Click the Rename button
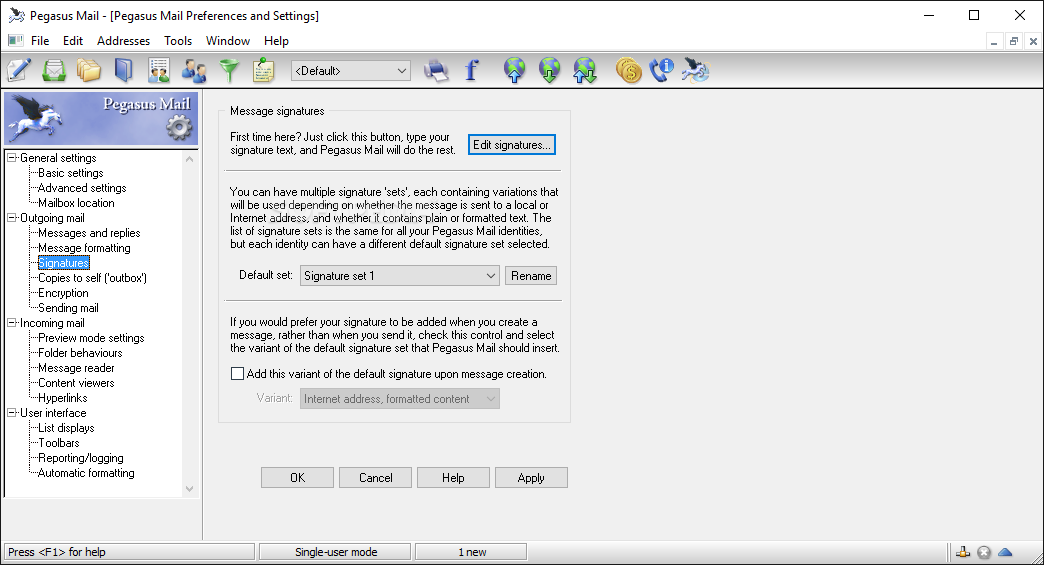The height and width of the screenshot is (565, 1044). click(x=531, y=276)
